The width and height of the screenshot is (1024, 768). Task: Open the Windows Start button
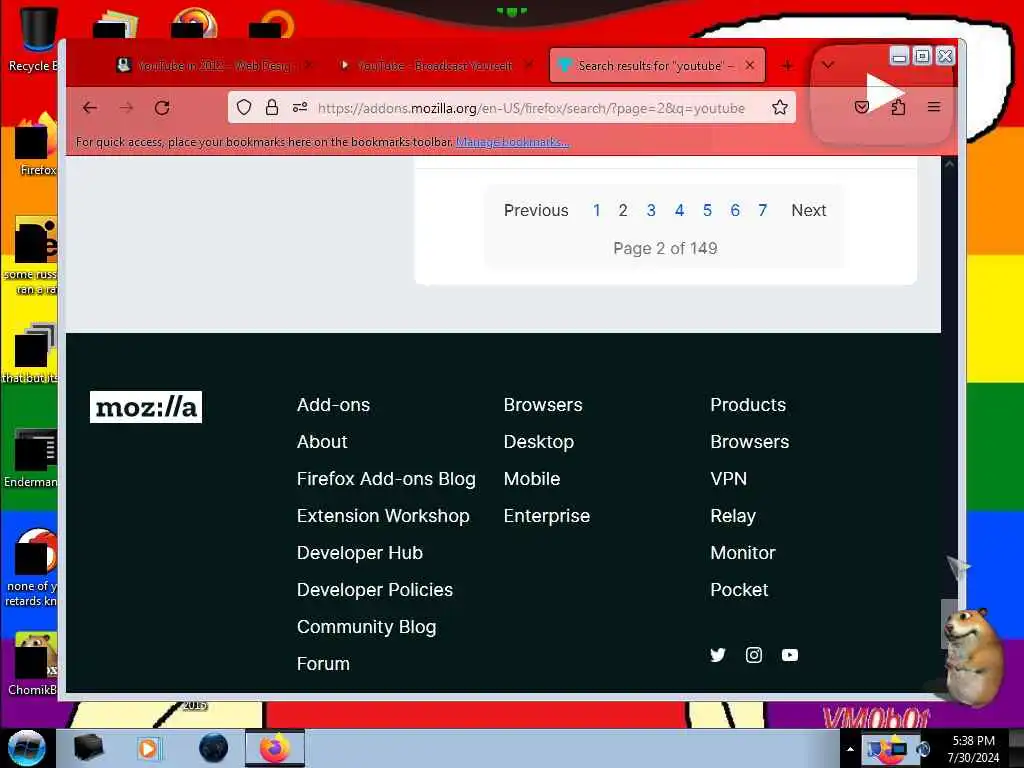(26, 748)
